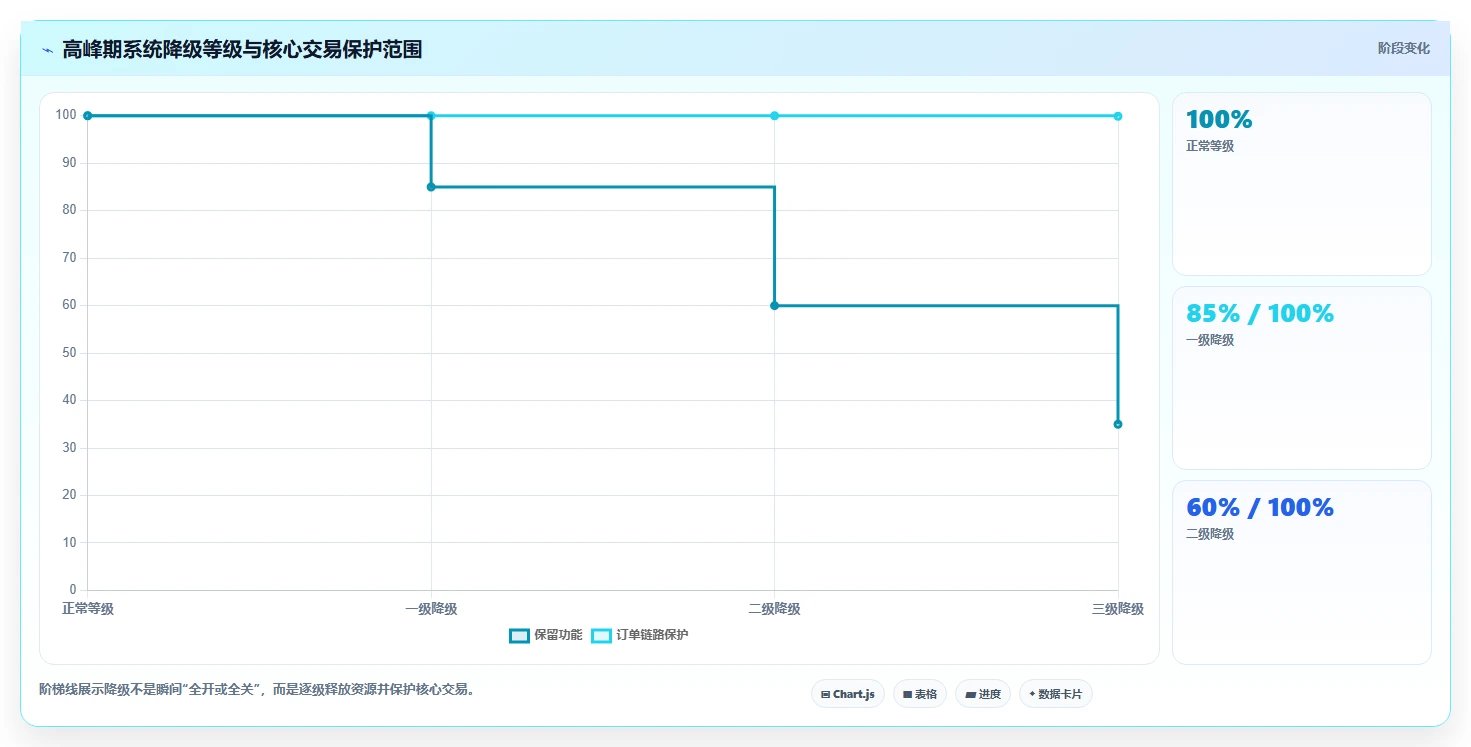The image size is (1471, 747).
Task: Click the 表格 tag pill
Action: tap(920, 694)
